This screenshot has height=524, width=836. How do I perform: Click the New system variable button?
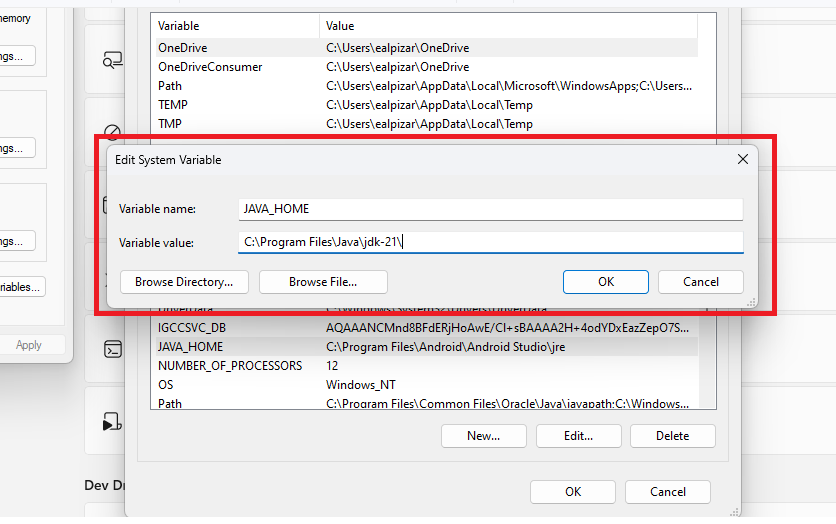click(x=483, y=436)
